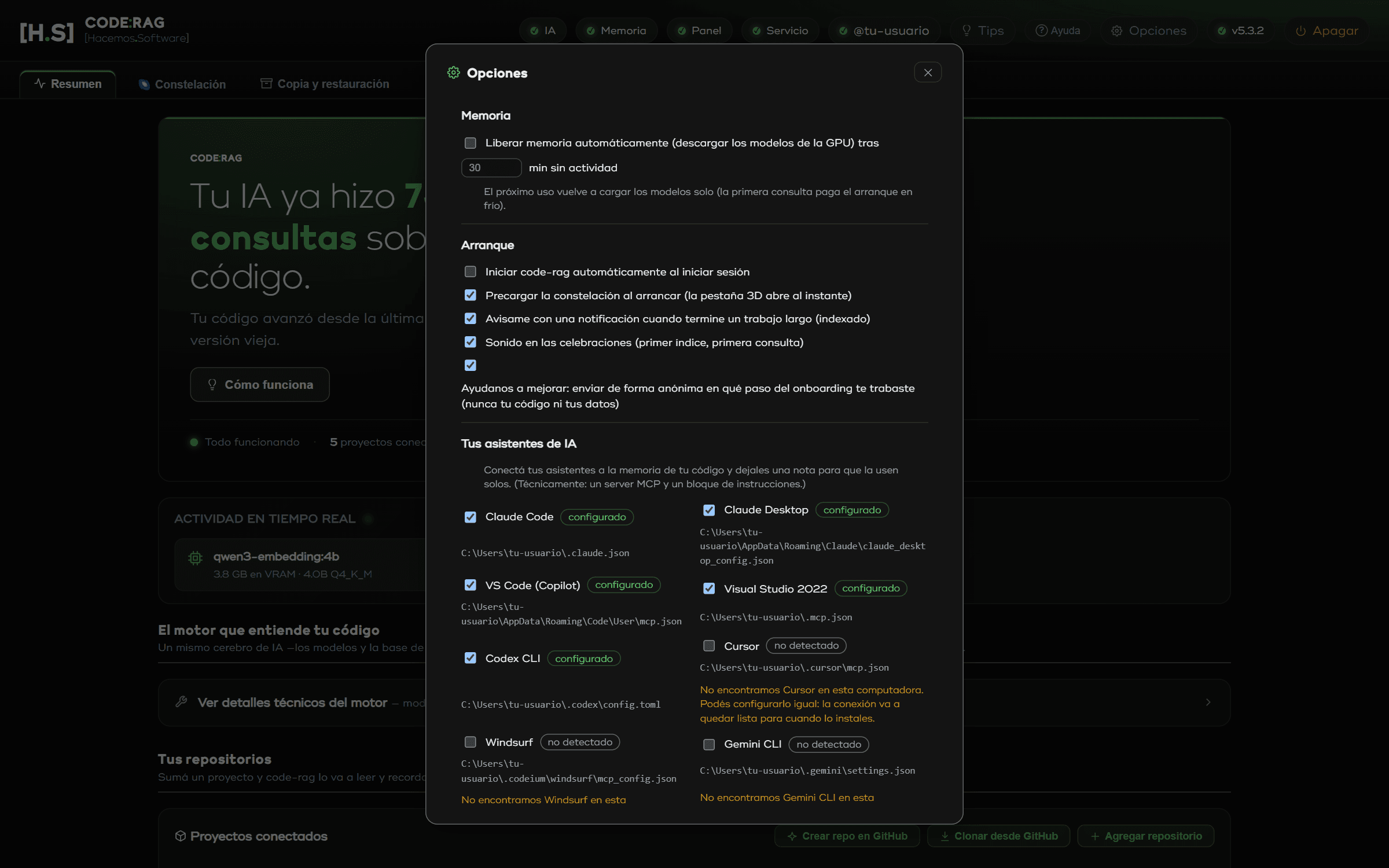1389x868 pixels.
Task: Click the qwen3-embedding:4b model name
Action: tap(276, 556)
